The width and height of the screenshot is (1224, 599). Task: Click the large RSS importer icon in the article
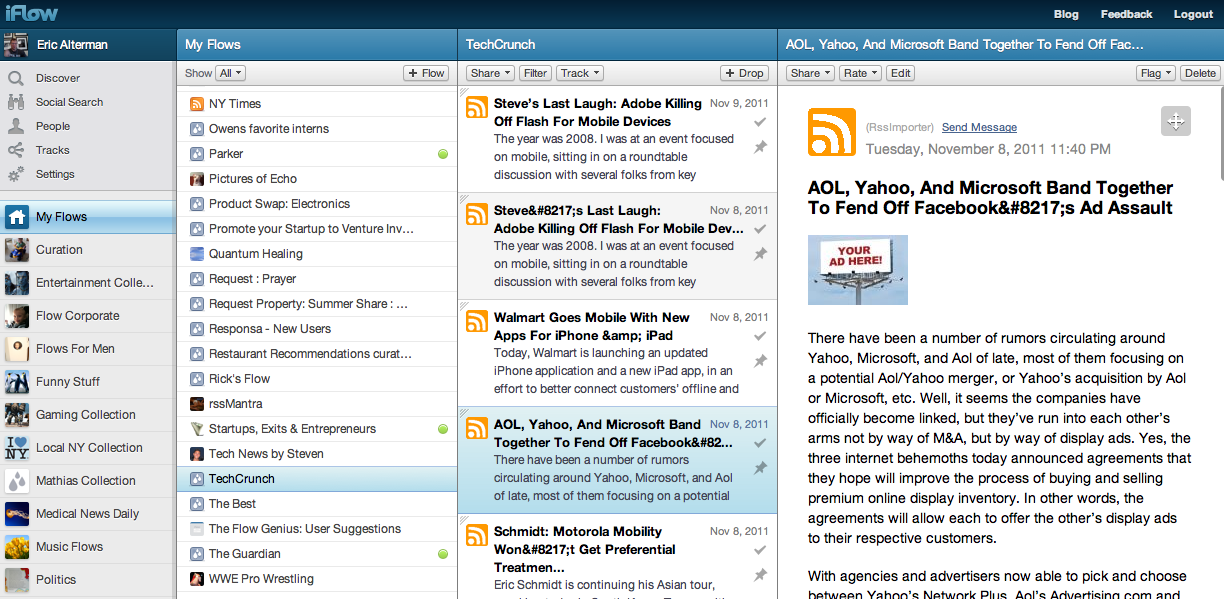(x=832, y=132)
